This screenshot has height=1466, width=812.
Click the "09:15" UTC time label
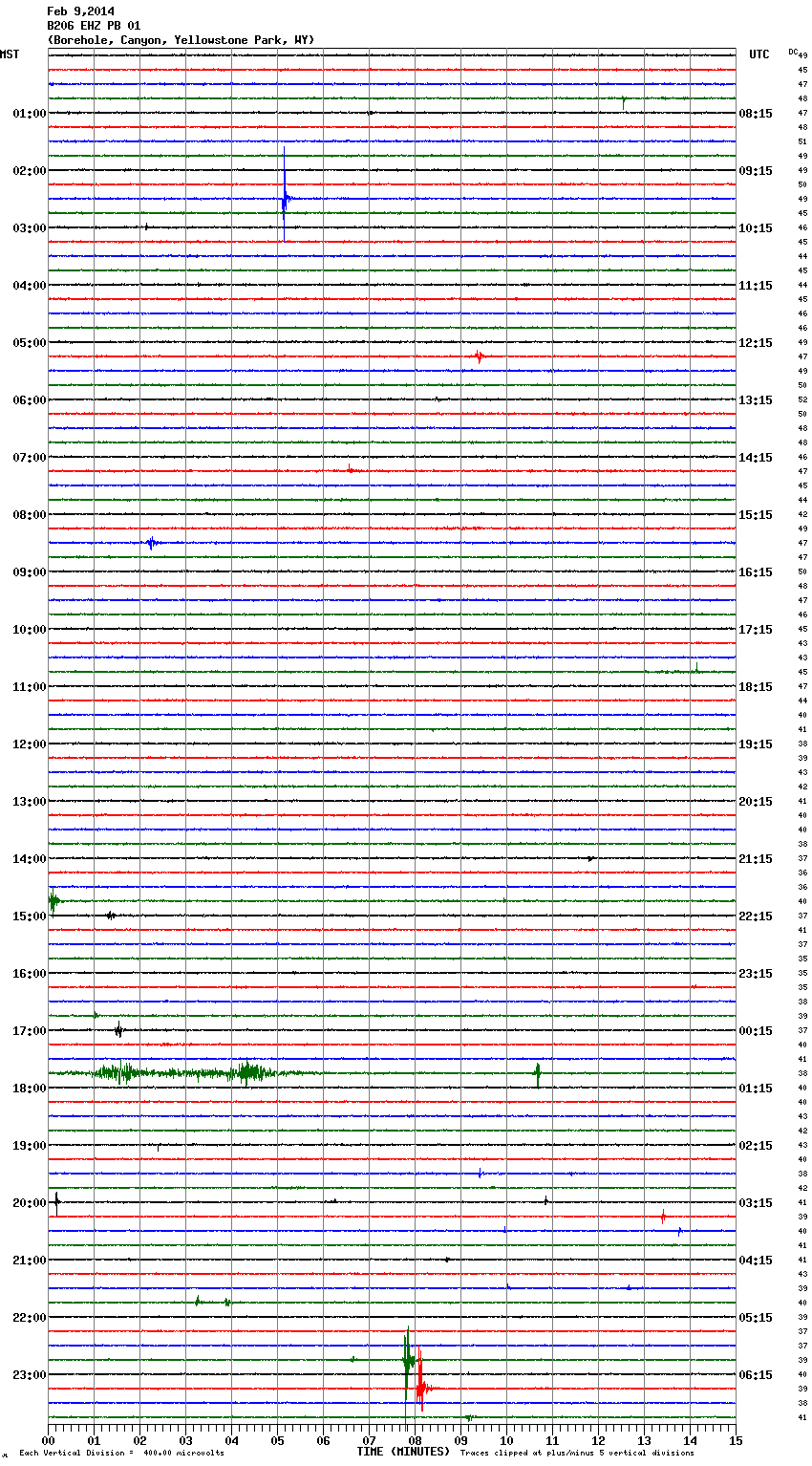756,171
